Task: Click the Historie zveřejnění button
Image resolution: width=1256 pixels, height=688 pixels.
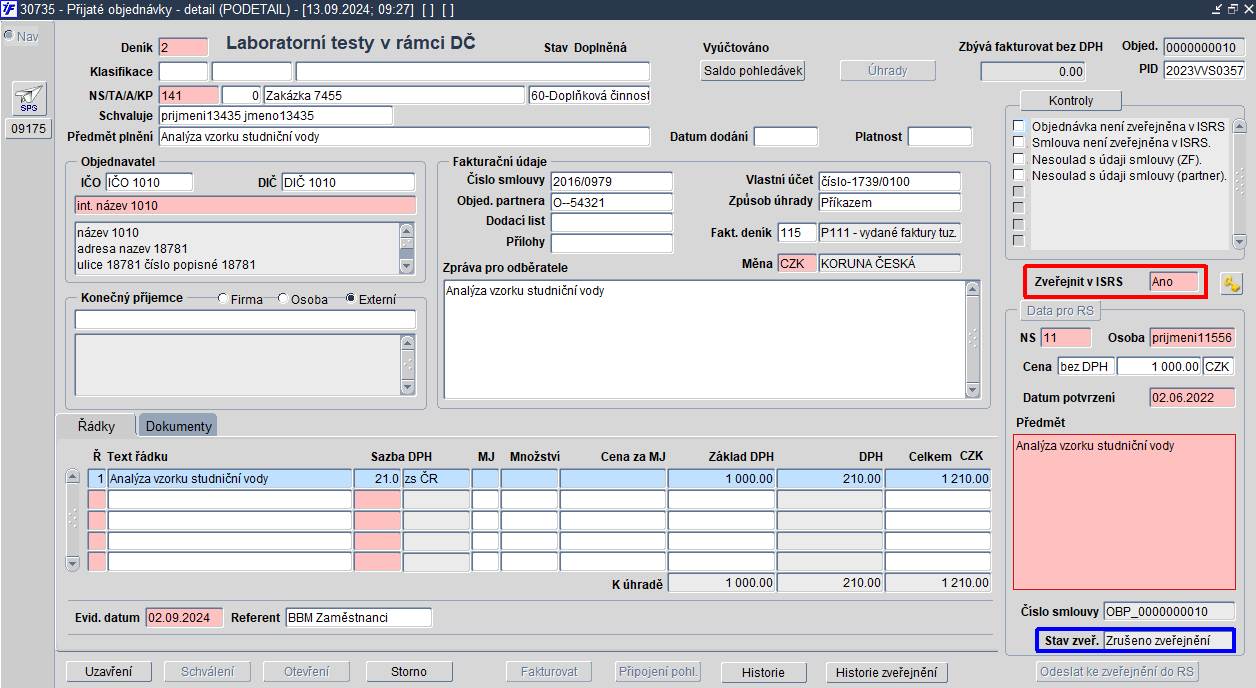Action: click(885, 673)
